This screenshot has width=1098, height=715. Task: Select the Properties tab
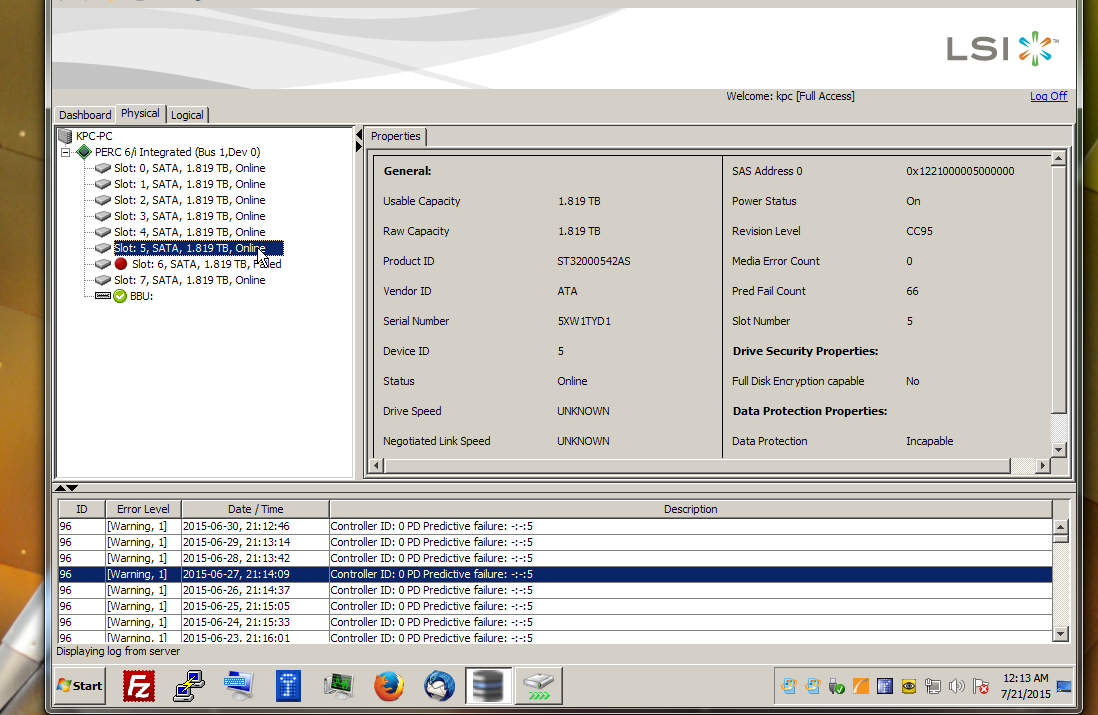pos(396,137)
